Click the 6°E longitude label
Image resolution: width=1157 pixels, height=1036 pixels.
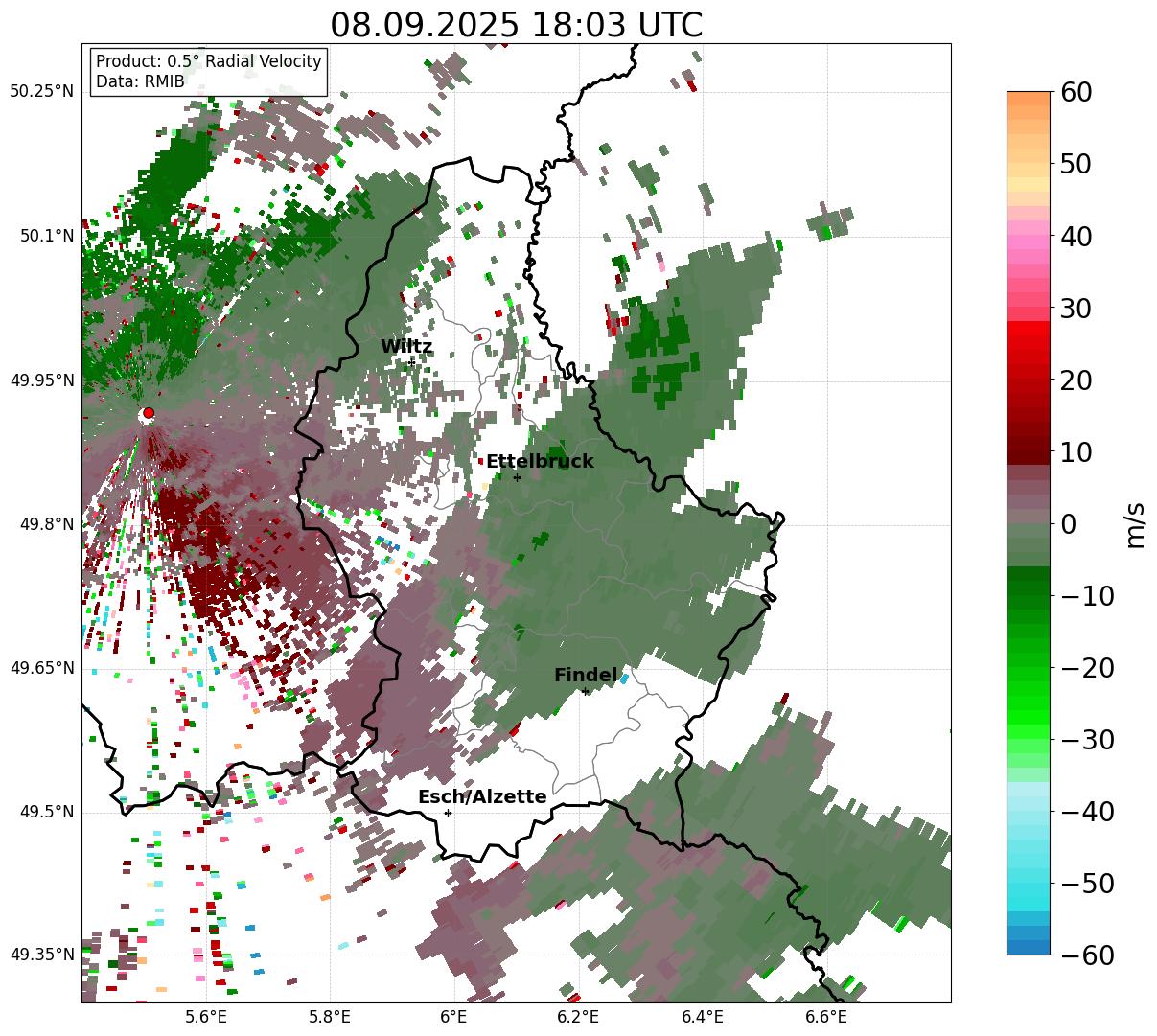[x=453, y=1017]
